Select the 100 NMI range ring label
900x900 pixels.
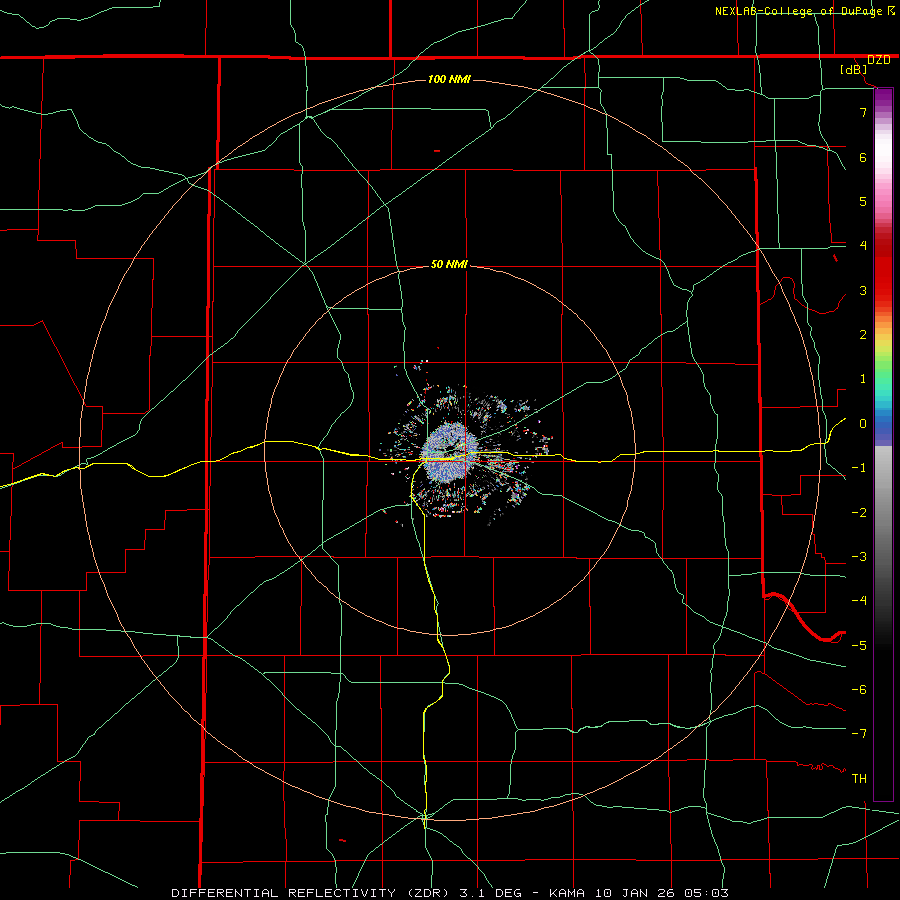coord(449,79)
